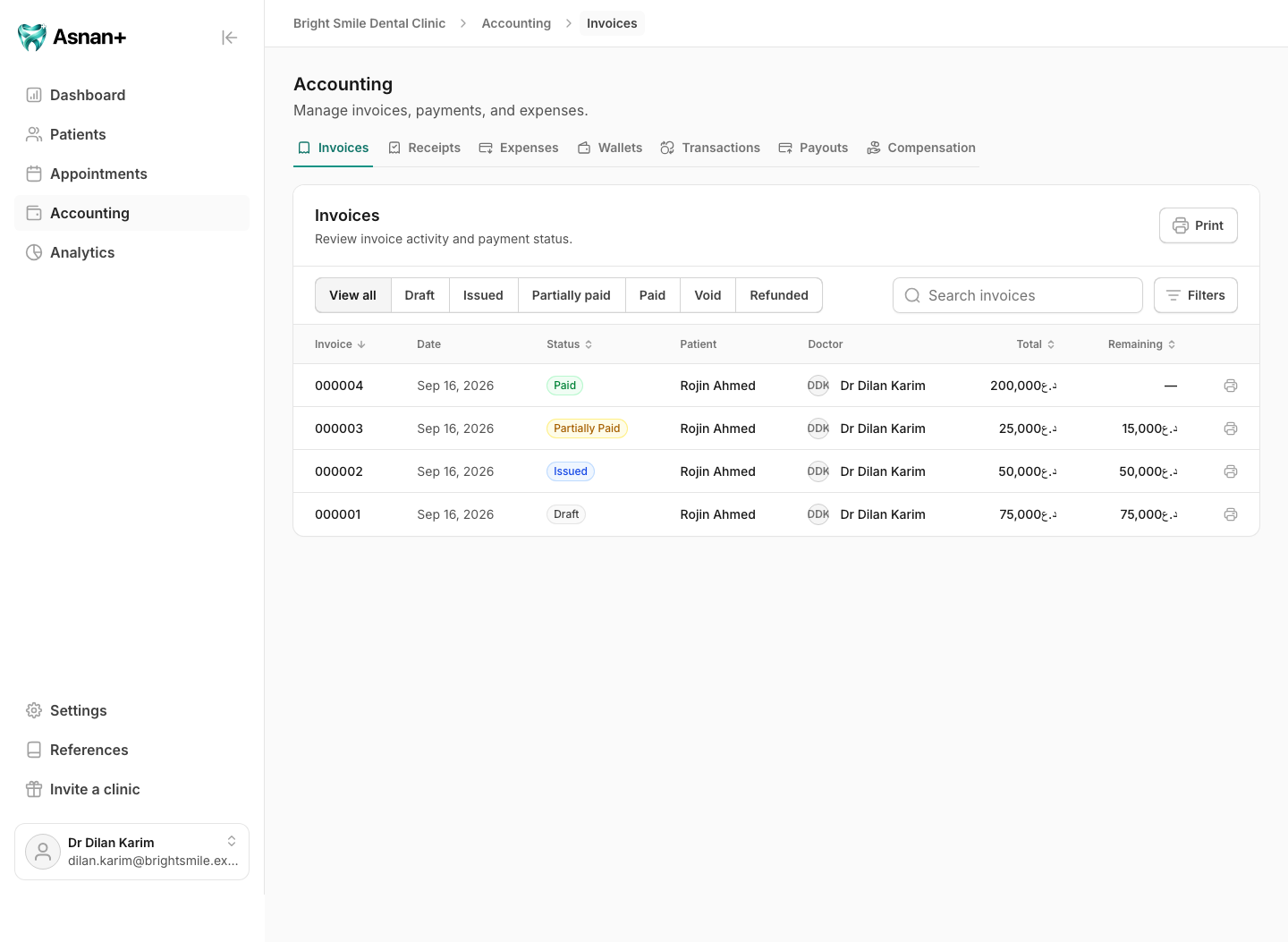
Task: Click the Invoices breadcrumb
Action: (612, 23)
